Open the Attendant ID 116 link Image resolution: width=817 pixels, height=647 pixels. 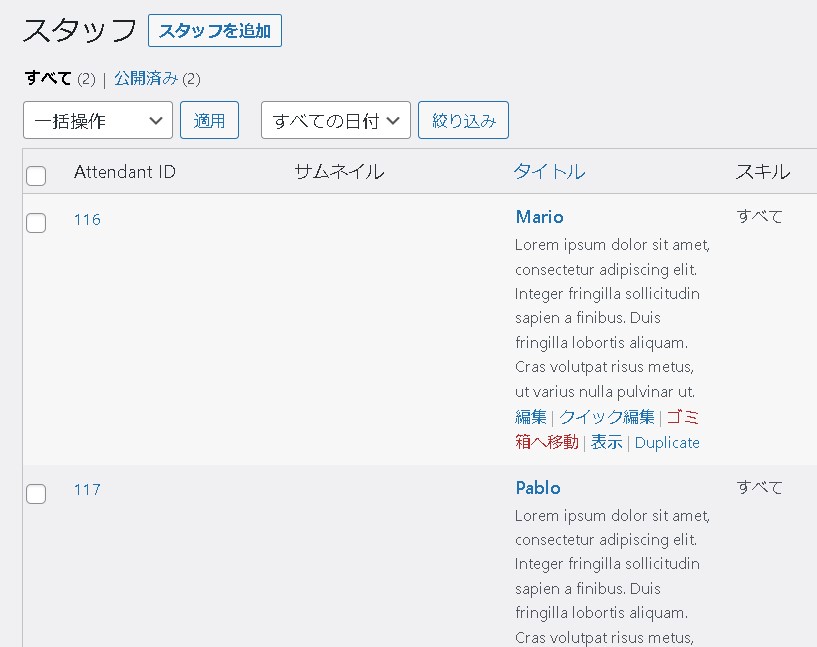(x=87, y=220)
